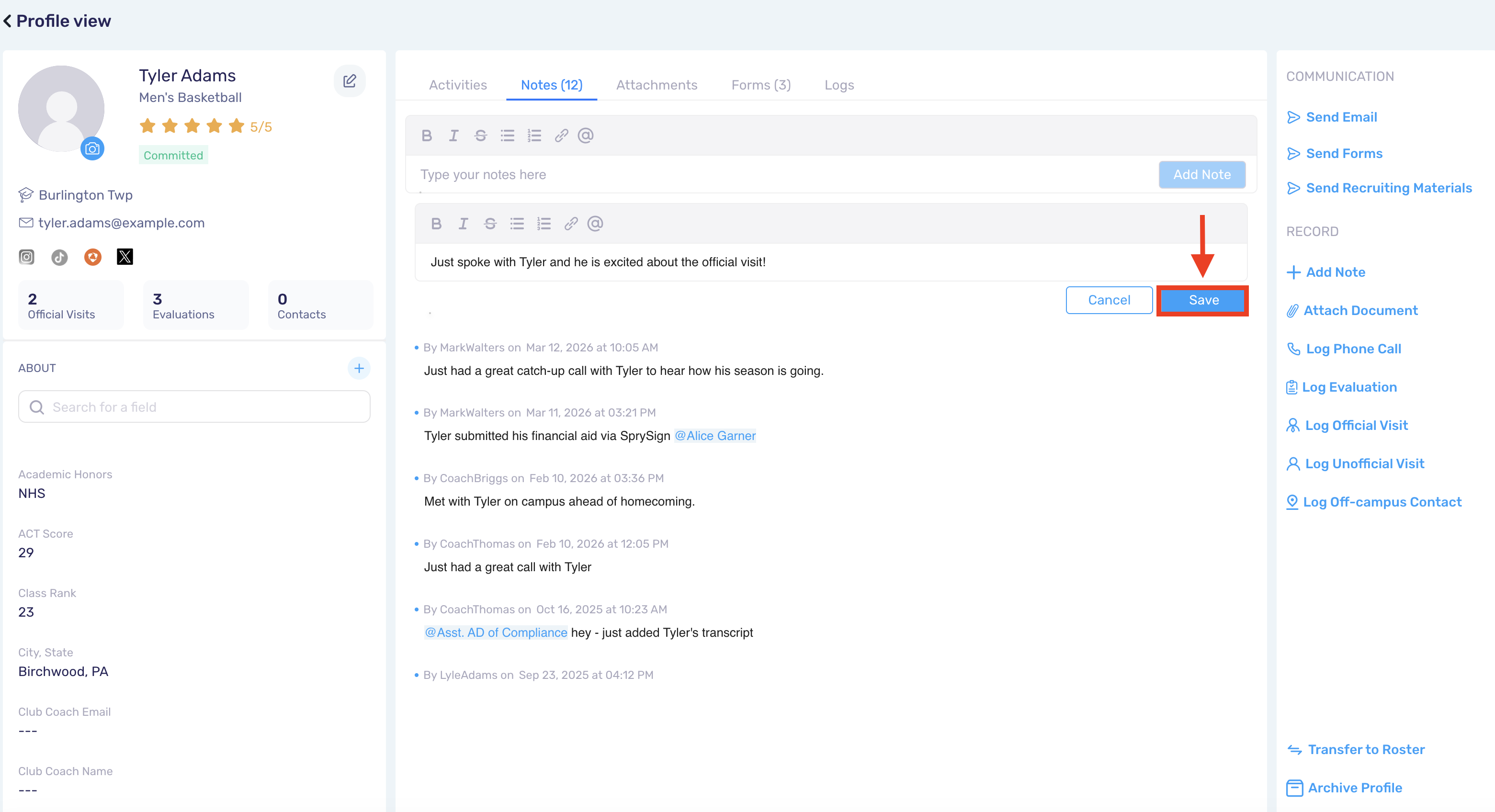Open the 3 Evaluations card

(196, 305)
